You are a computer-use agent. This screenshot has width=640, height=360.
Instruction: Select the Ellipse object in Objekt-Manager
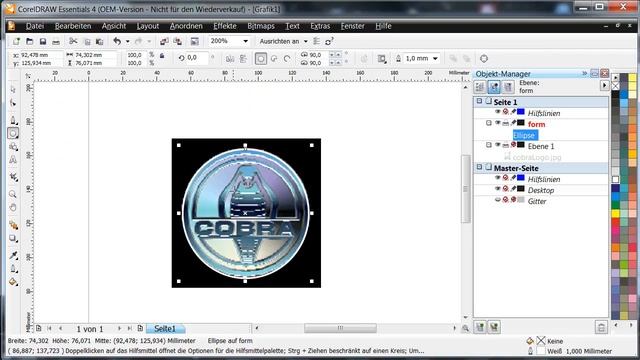pos(525,135)
